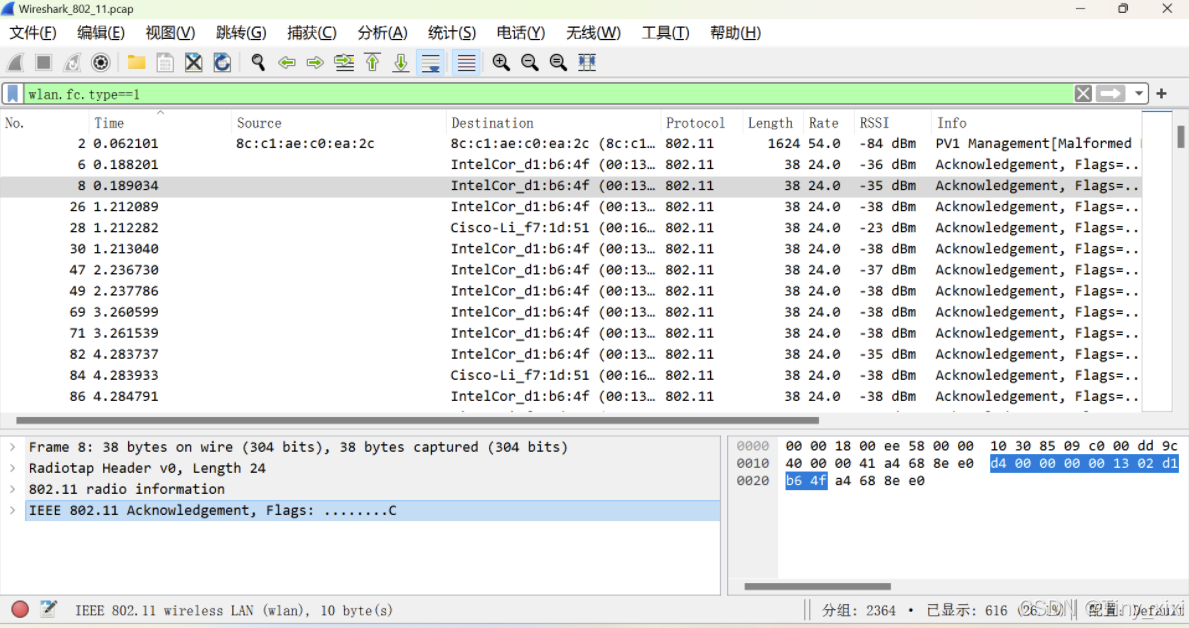Click the display filter input field
The width and height of the screenshot is (1189, 628).
(548, 94)
